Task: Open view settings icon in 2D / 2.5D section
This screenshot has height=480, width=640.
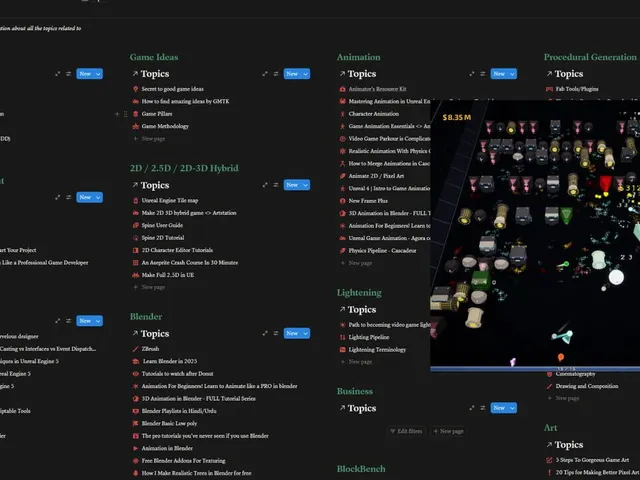Action: (276, 185)
